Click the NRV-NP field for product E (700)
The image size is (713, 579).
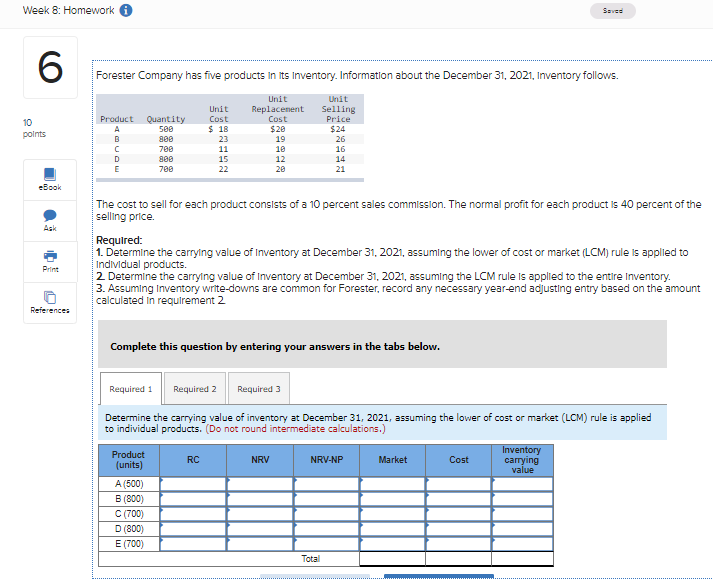[326, 544]
